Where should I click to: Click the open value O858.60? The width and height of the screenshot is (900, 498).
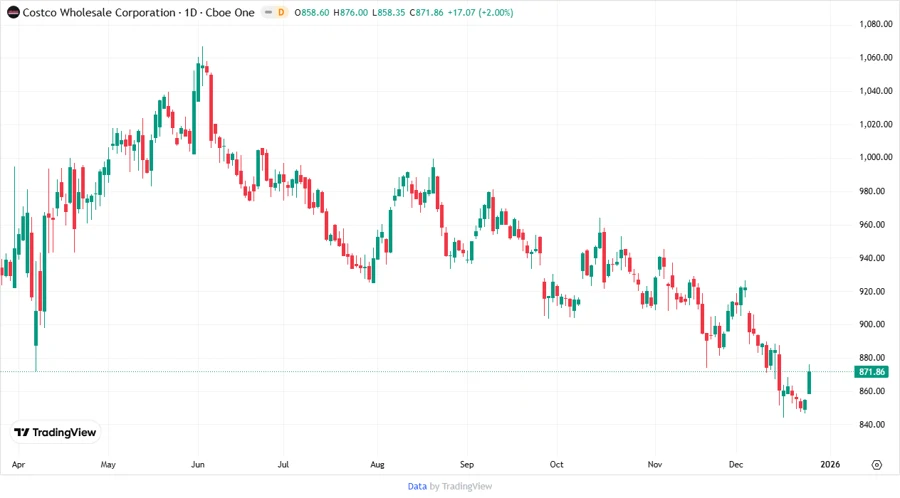tap(312, 13)
